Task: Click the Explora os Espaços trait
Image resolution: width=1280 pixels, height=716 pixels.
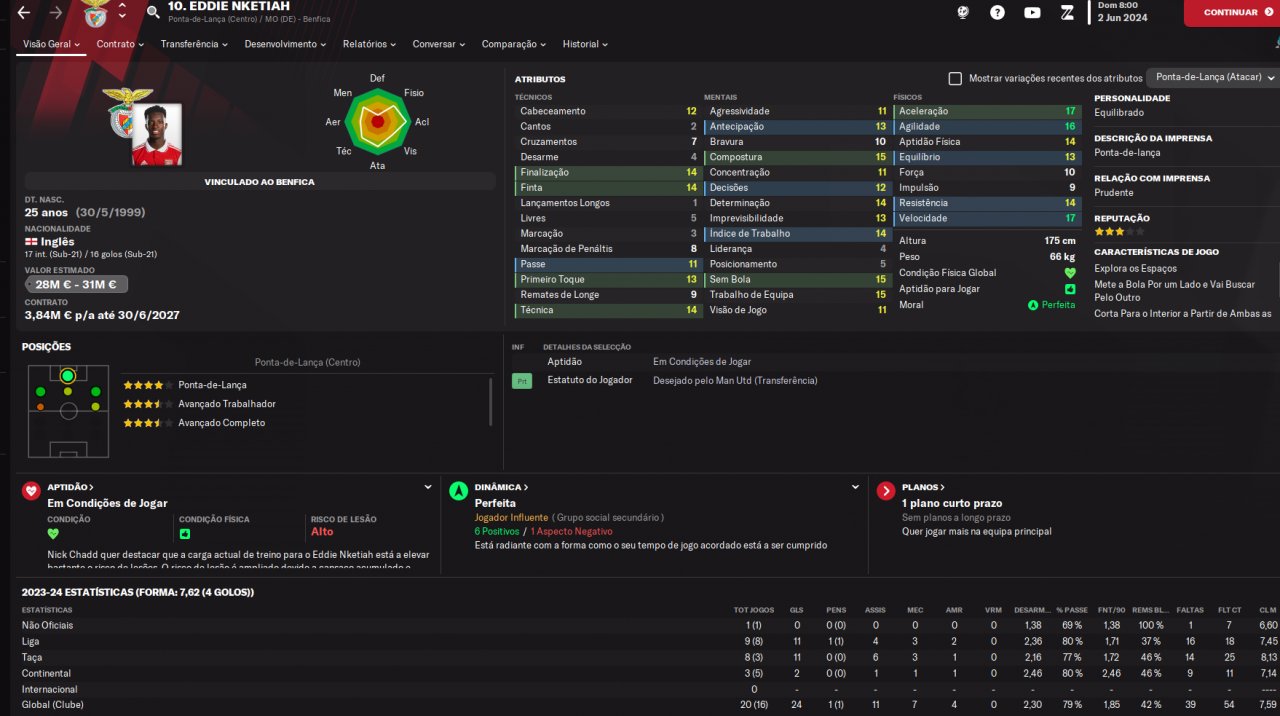Action: click(1136, 268)
